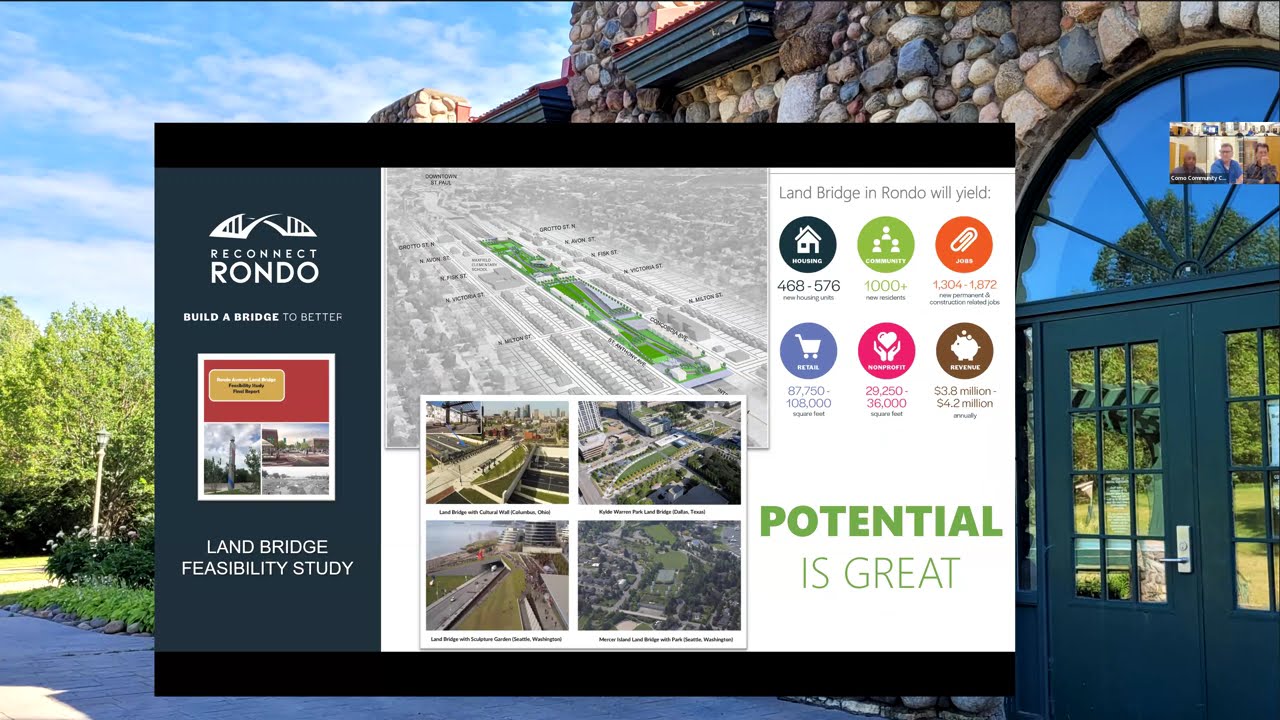Click the 'new permanent & construction related jobs' caption
Screen dimensions: 1280x720
(964, 299)
